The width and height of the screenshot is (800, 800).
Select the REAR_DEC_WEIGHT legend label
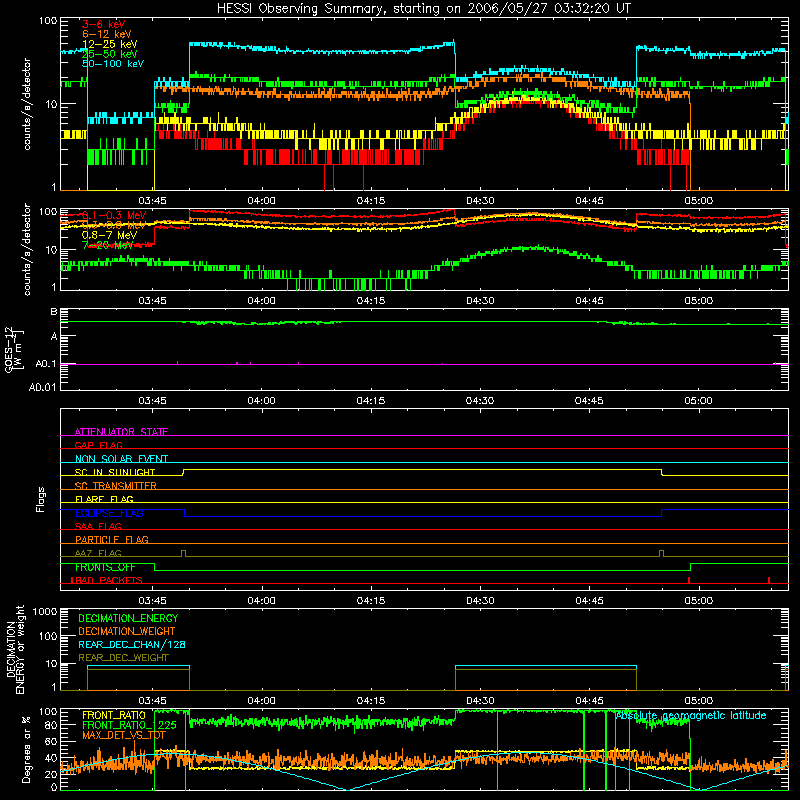123,658
